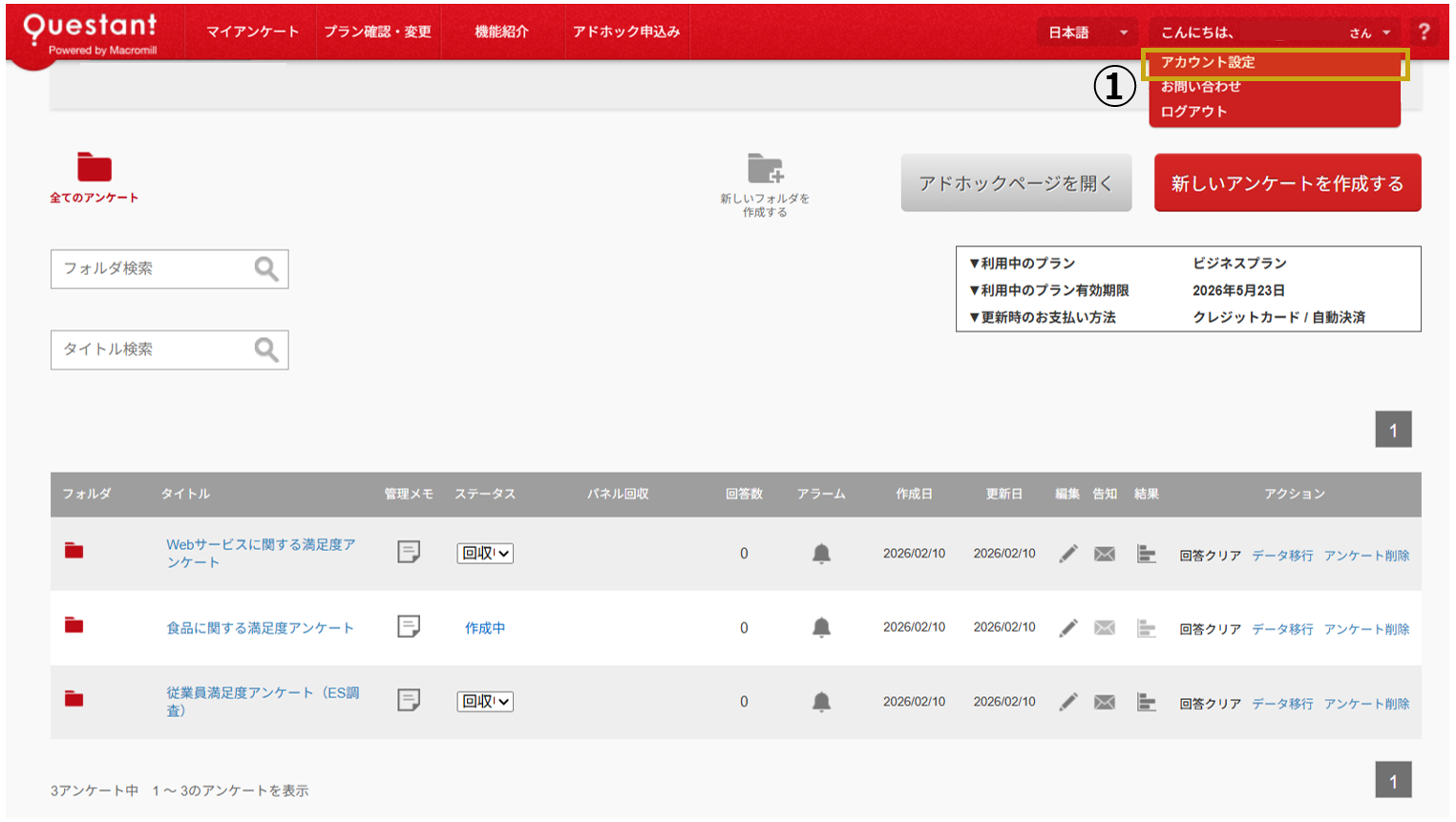Click アンケート削除 link for 食品 survey
This screenshot has height=822, width=1456.
tap(1366, 629)
